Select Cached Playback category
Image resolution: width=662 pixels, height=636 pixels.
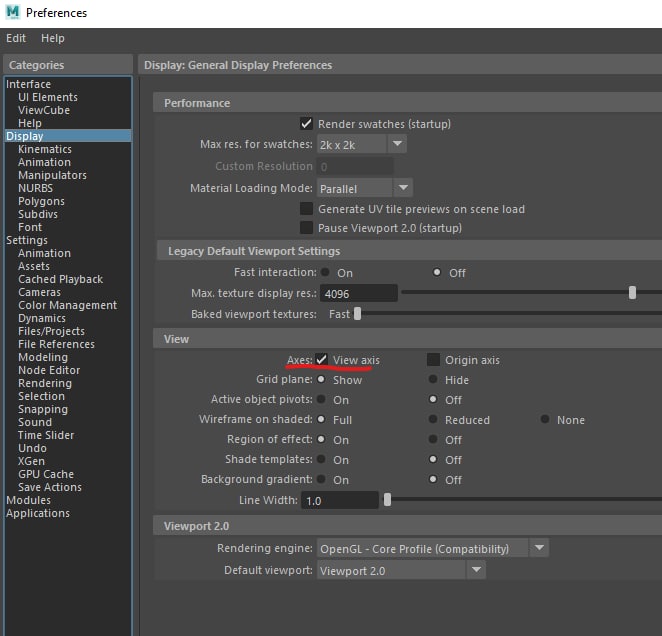click(60, 279)
